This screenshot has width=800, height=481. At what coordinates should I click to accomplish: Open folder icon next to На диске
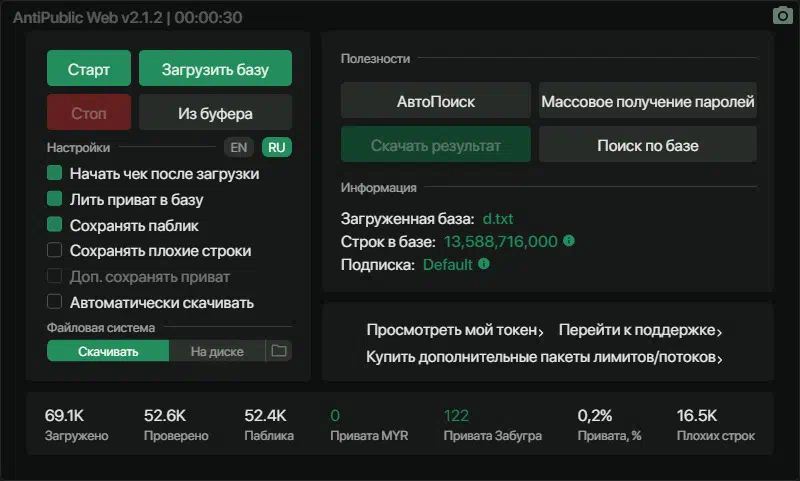pyautogui.click(x=279, y=351)
